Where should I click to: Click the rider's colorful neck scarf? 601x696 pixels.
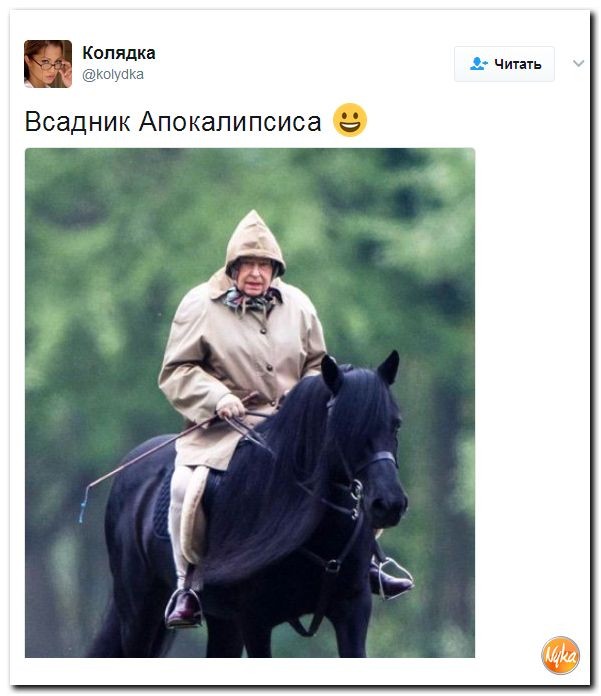[249, 301]
